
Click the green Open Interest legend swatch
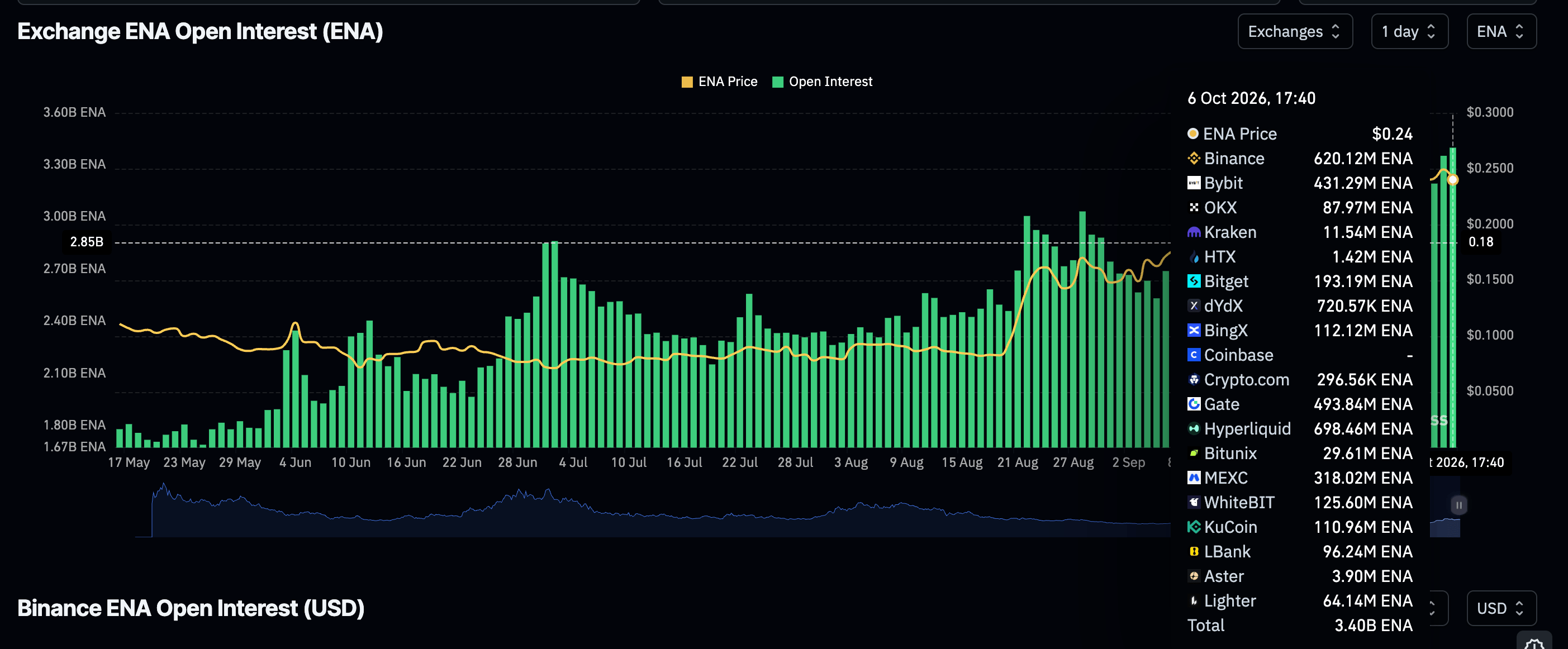(777, 82)
